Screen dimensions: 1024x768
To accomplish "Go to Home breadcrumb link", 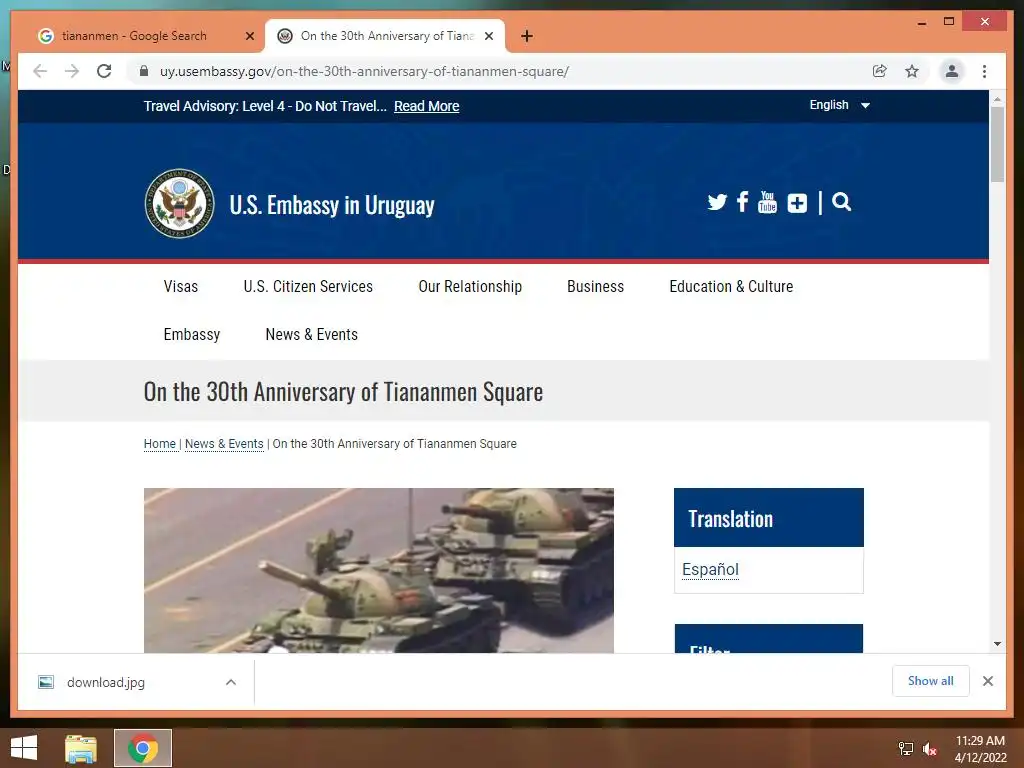I will click(160, 444).
